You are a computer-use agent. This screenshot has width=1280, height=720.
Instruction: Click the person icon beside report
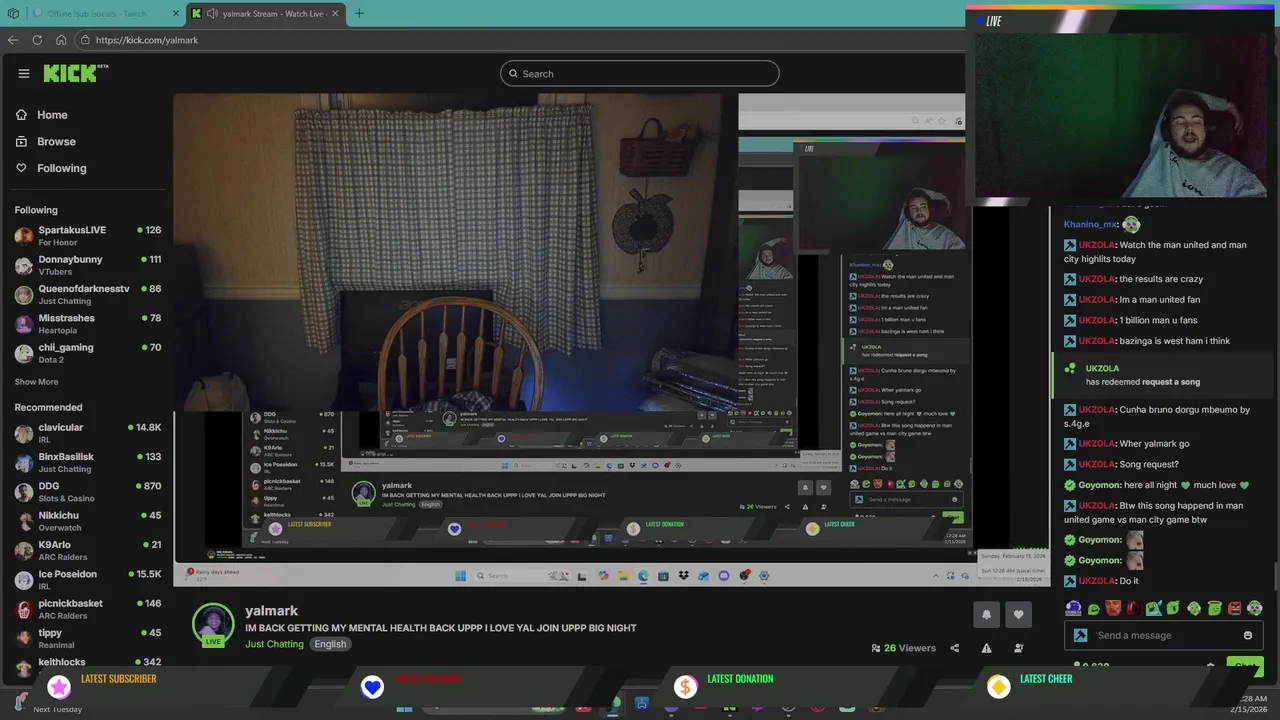pos(1018,648)
